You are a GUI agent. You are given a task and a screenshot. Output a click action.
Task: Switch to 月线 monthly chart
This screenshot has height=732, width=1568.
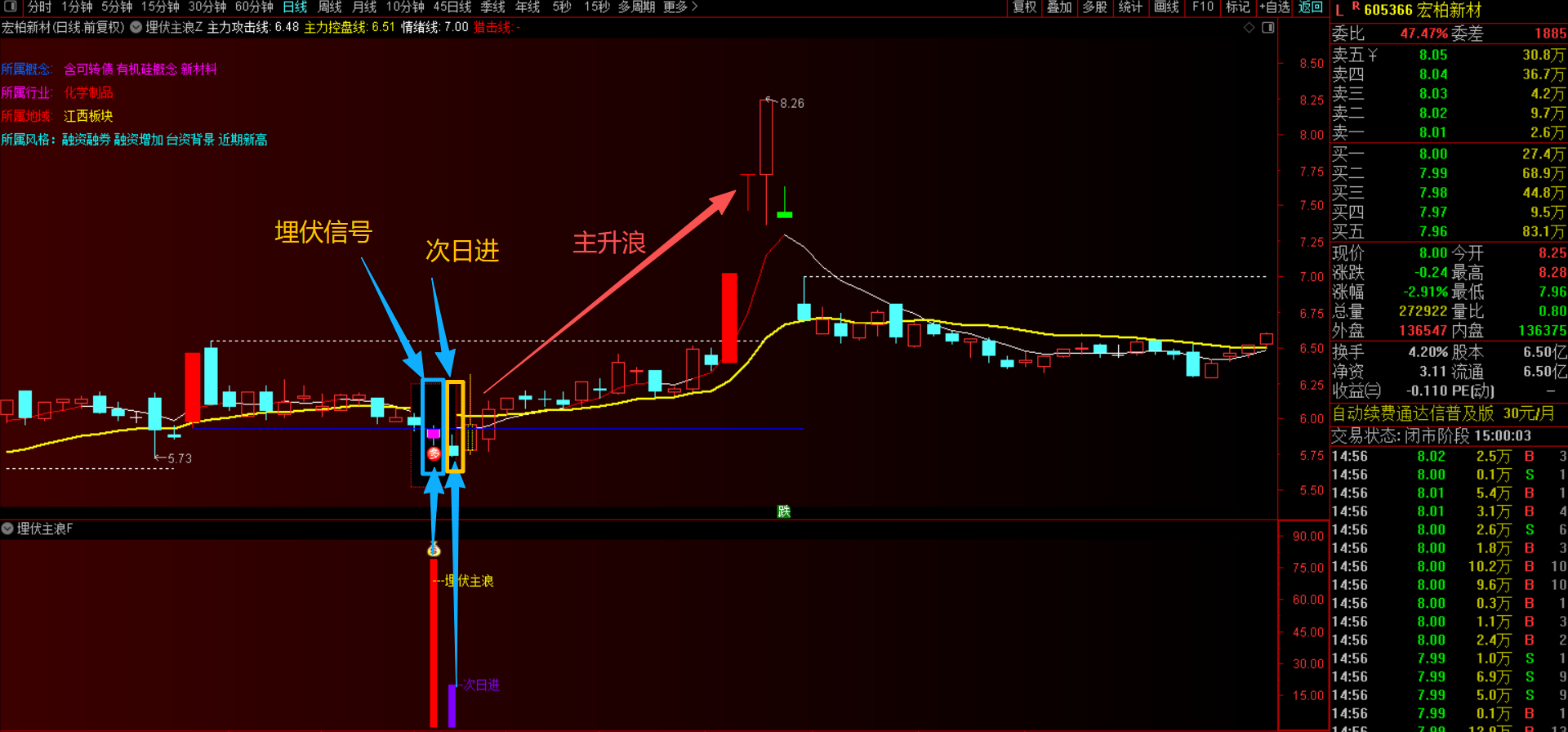[x=364, y=7]
